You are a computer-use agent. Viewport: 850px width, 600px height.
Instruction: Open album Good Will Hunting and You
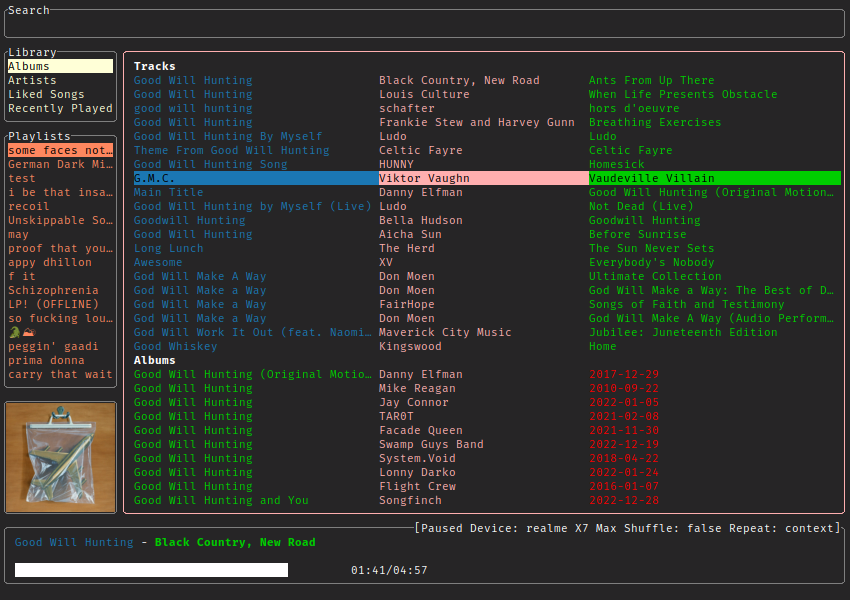(221, 500)
